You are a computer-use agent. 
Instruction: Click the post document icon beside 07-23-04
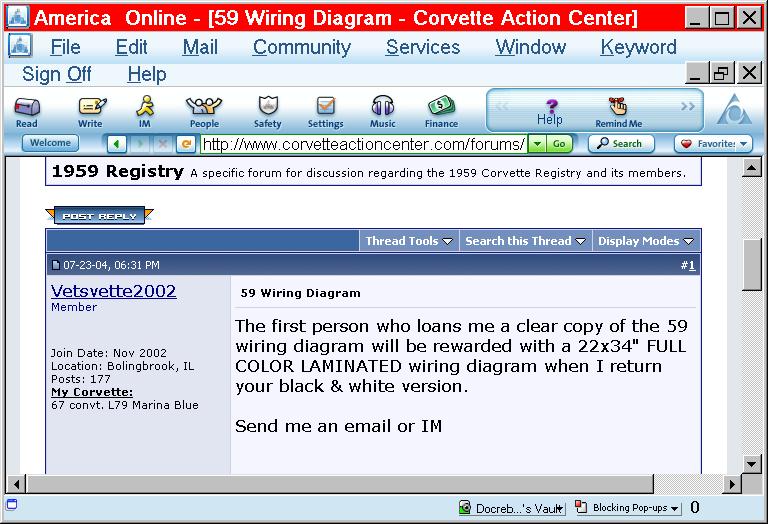pos(56,265)
